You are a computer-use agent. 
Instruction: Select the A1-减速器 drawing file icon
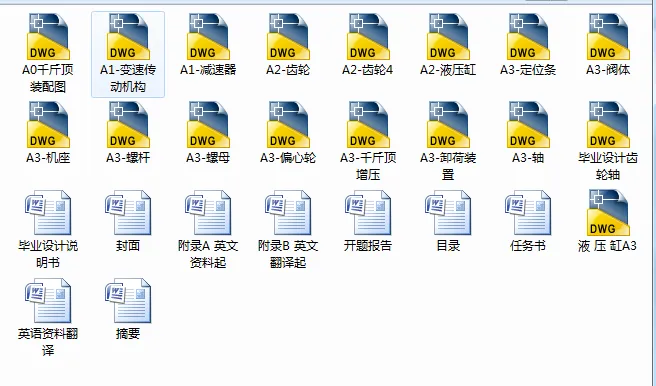pos(208,36)
